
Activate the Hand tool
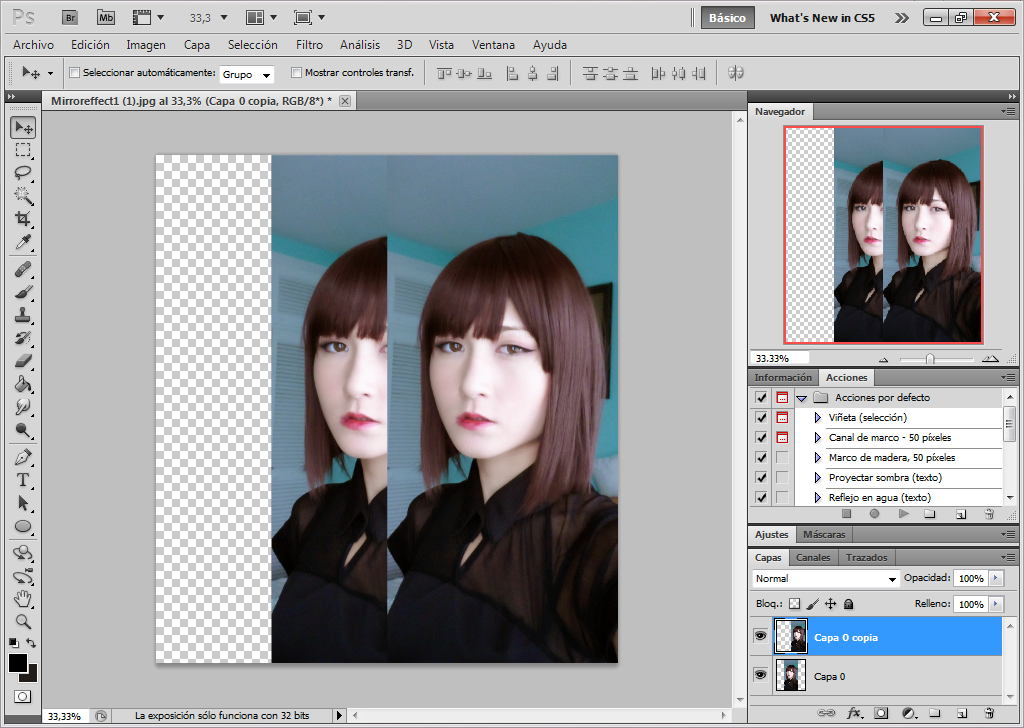pos(23,597)
